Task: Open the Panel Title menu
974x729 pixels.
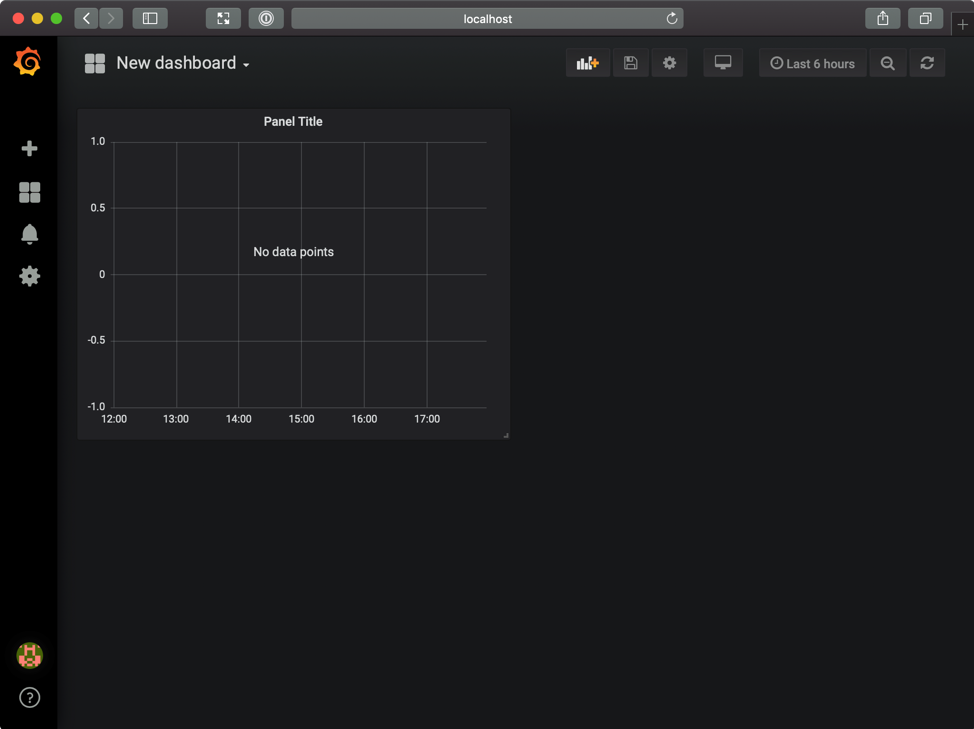Action: 293,121
